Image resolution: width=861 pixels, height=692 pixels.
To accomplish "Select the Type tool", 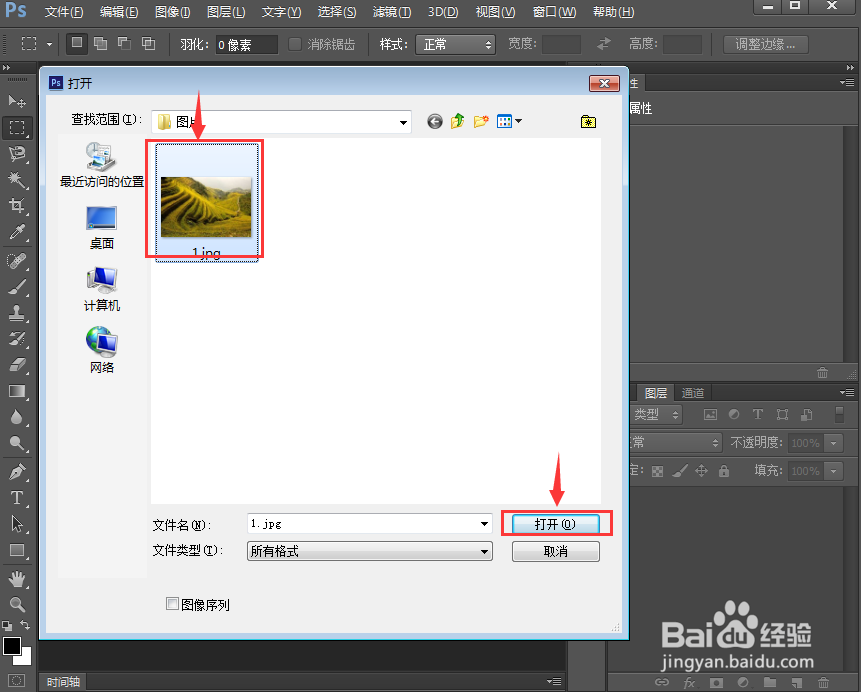I will [x=17, y=498].
